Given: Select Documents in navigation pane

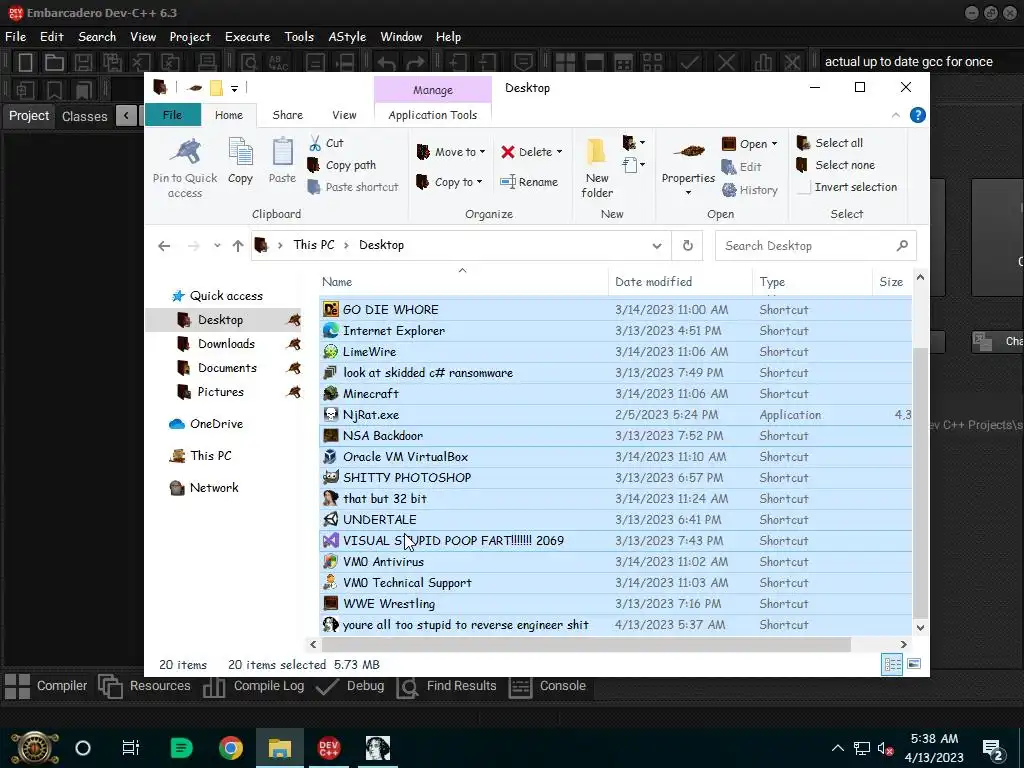Looking at the screenshot, I should coord(227,368).
